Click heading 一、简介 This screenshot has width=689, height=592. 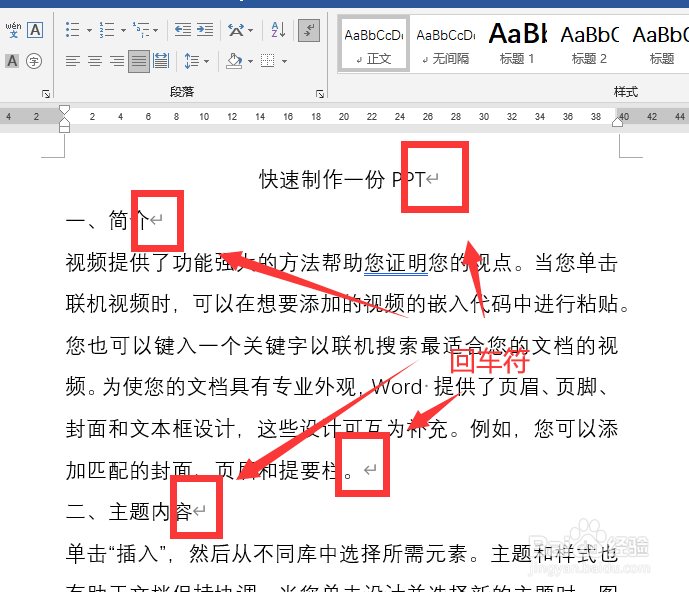[x=108, y=220]
